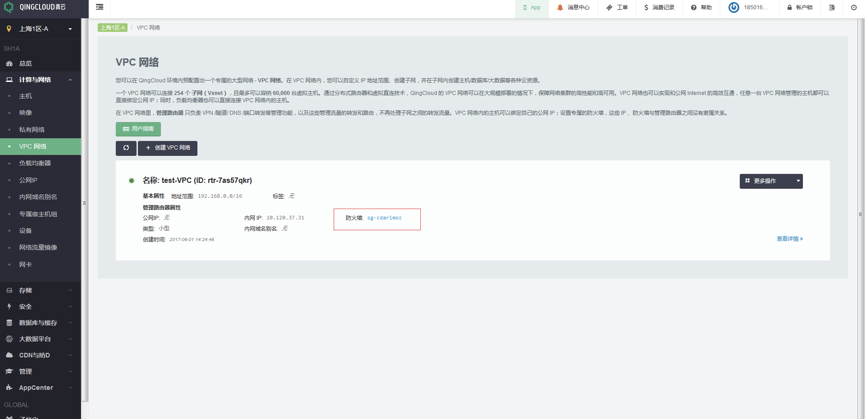Select 负载均衡器 in the sidebar
This screenshot has width=865, height=419.
click(x=35, y=163)
